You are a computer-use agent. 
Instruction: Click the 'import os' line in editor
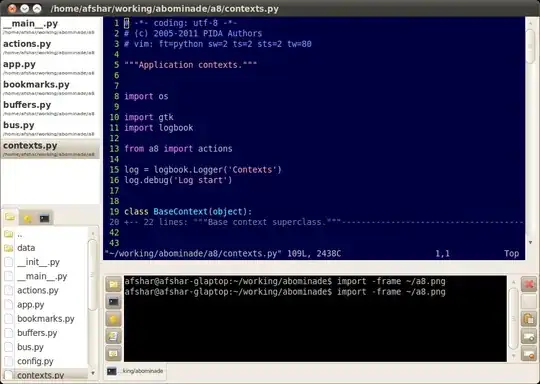tap(146, 96)
